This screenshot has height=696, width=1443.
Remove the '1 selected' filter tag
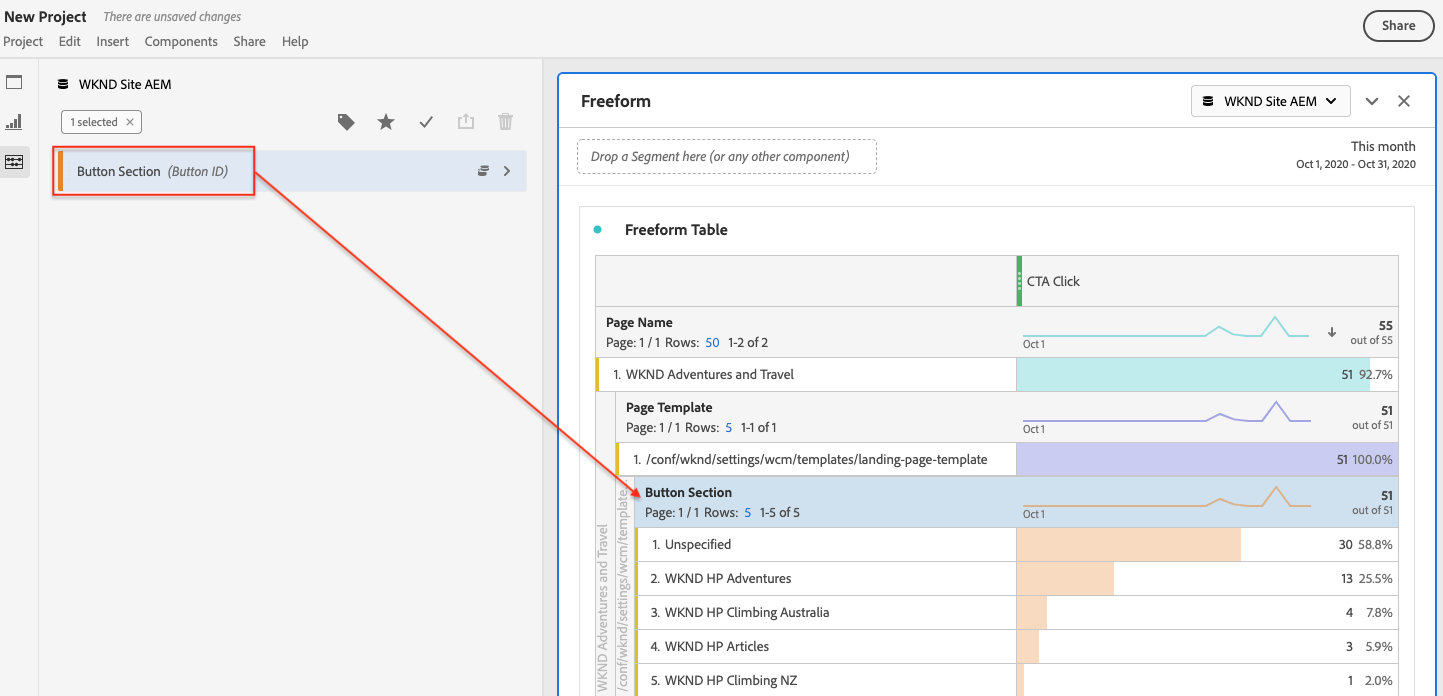click(130, 122)
